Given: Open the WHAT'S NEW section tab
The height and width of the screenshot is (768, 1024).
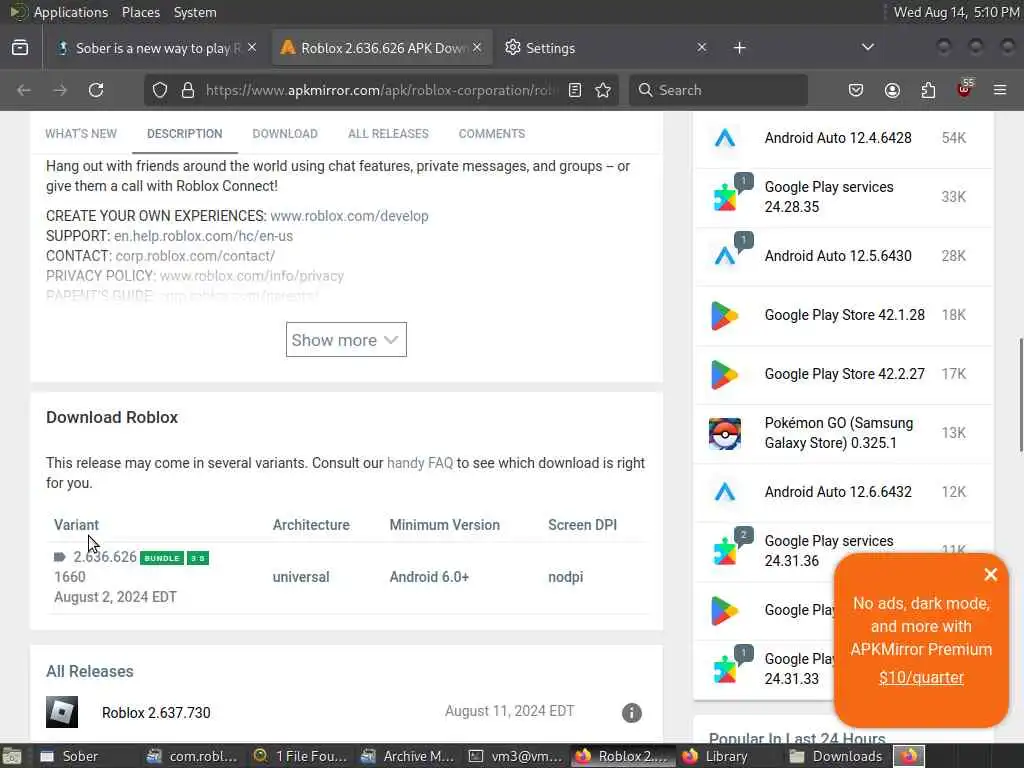Looking at the screenshot, I should pos(81,134).
